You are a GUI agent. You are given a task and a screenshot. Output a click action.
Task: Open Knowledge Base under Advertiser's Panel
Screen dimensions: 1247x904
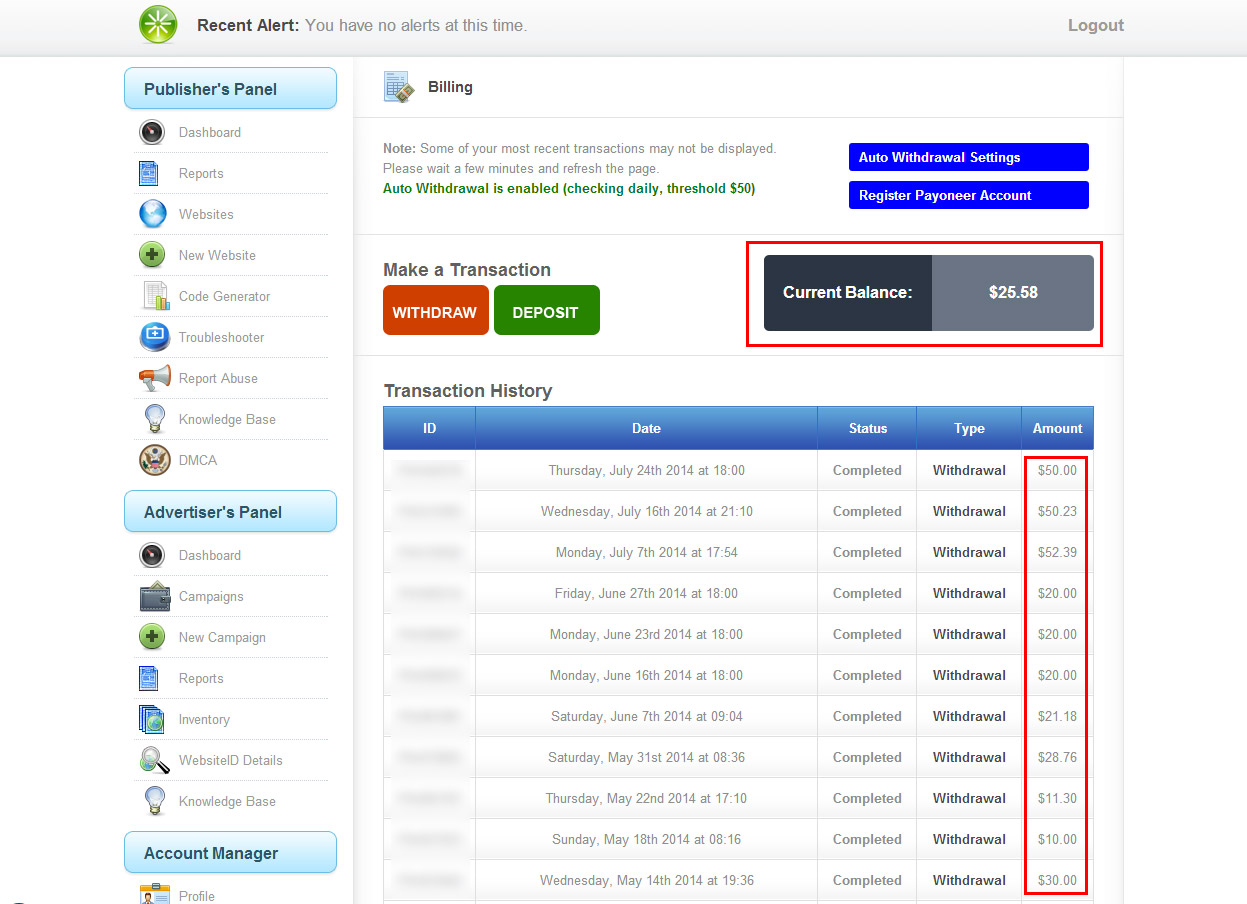click(227, 801)
